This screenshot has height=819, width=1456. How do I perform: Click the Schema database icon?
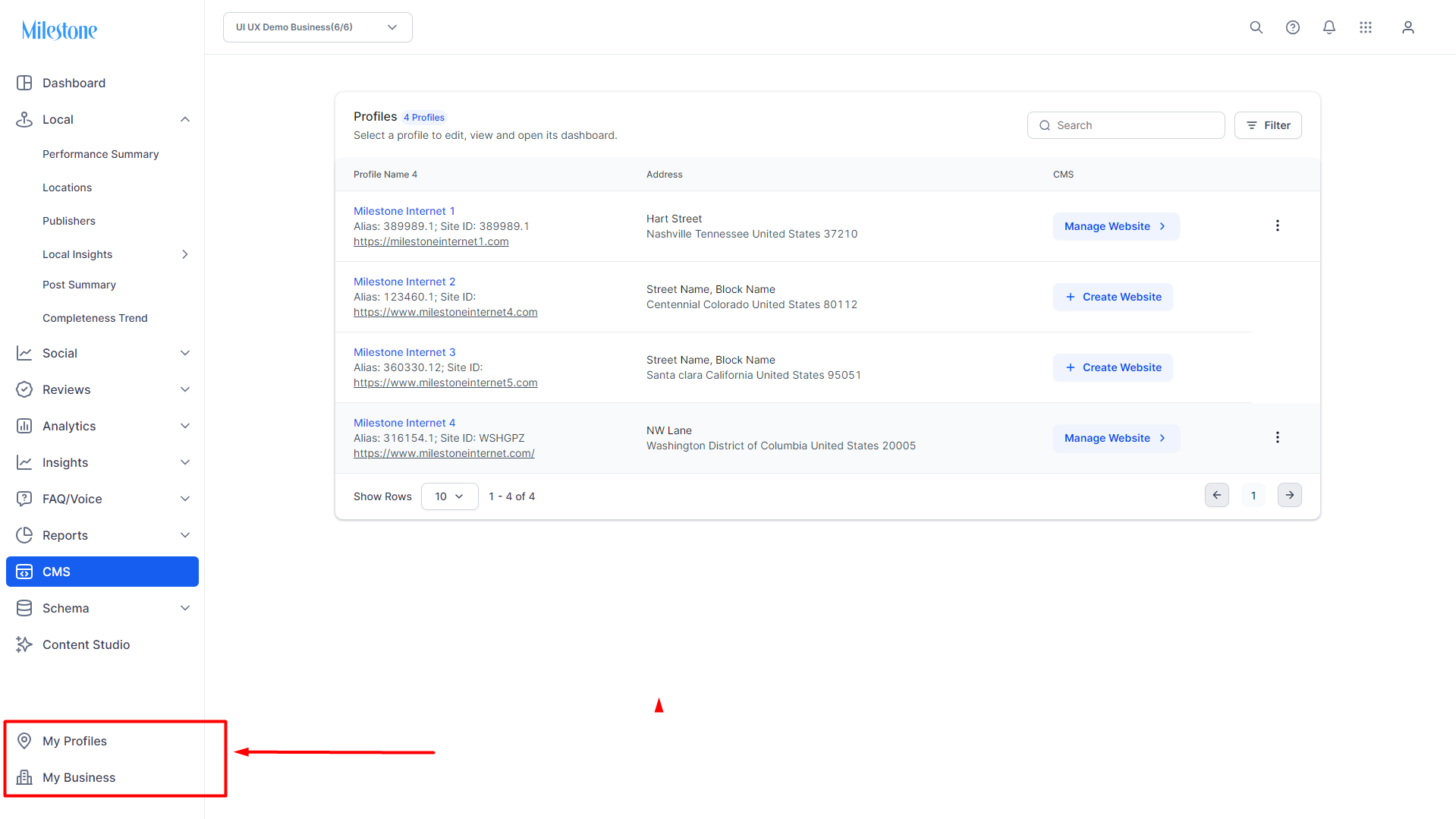click(x=24, y=608)
